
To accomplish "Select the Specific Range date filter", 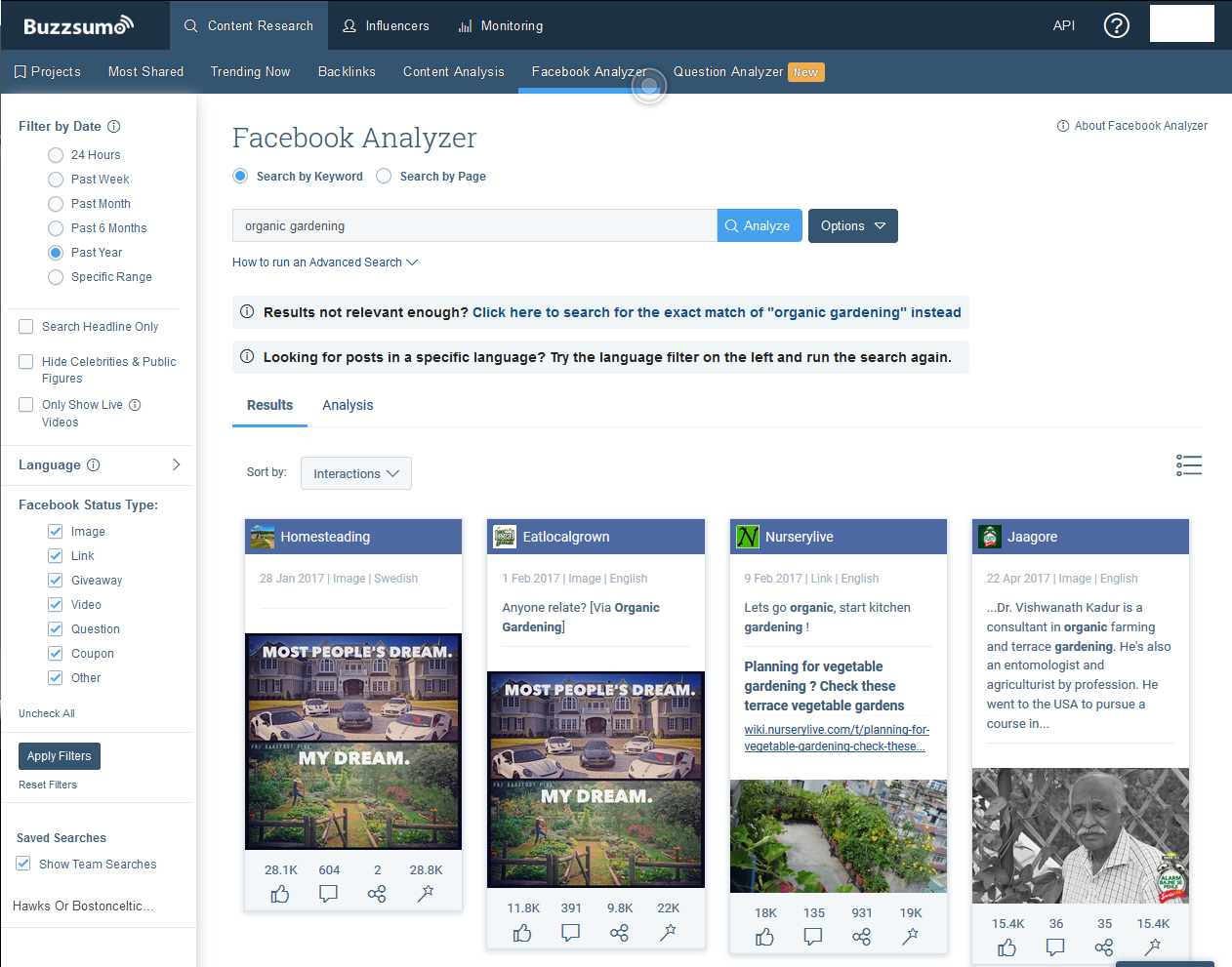I will pos(56,277).
